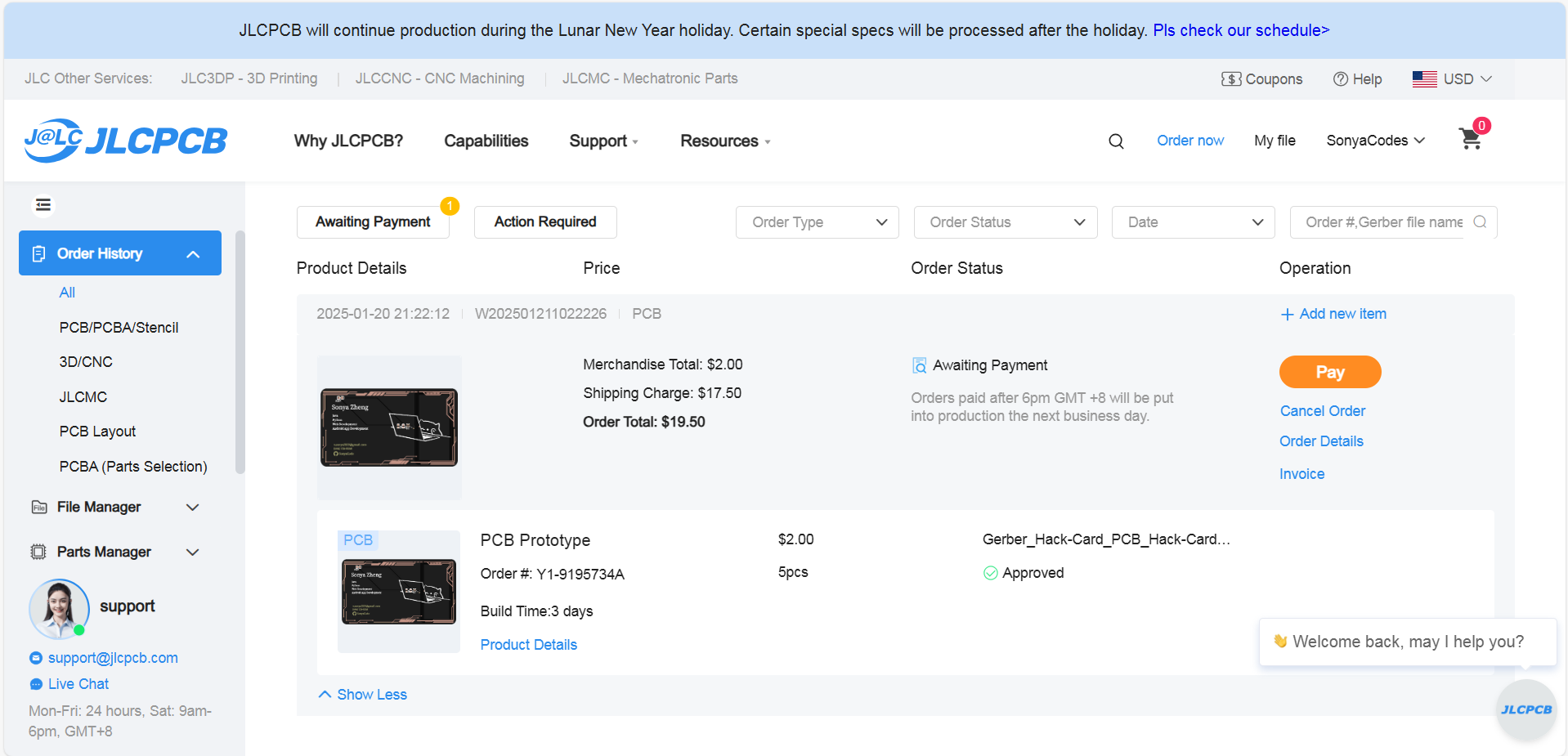The width and height of the screenshot is (1568, 756).
Task: Click the blue PCB tag on thumbnail
Action: pyautogui.click(x=358, y=540)
